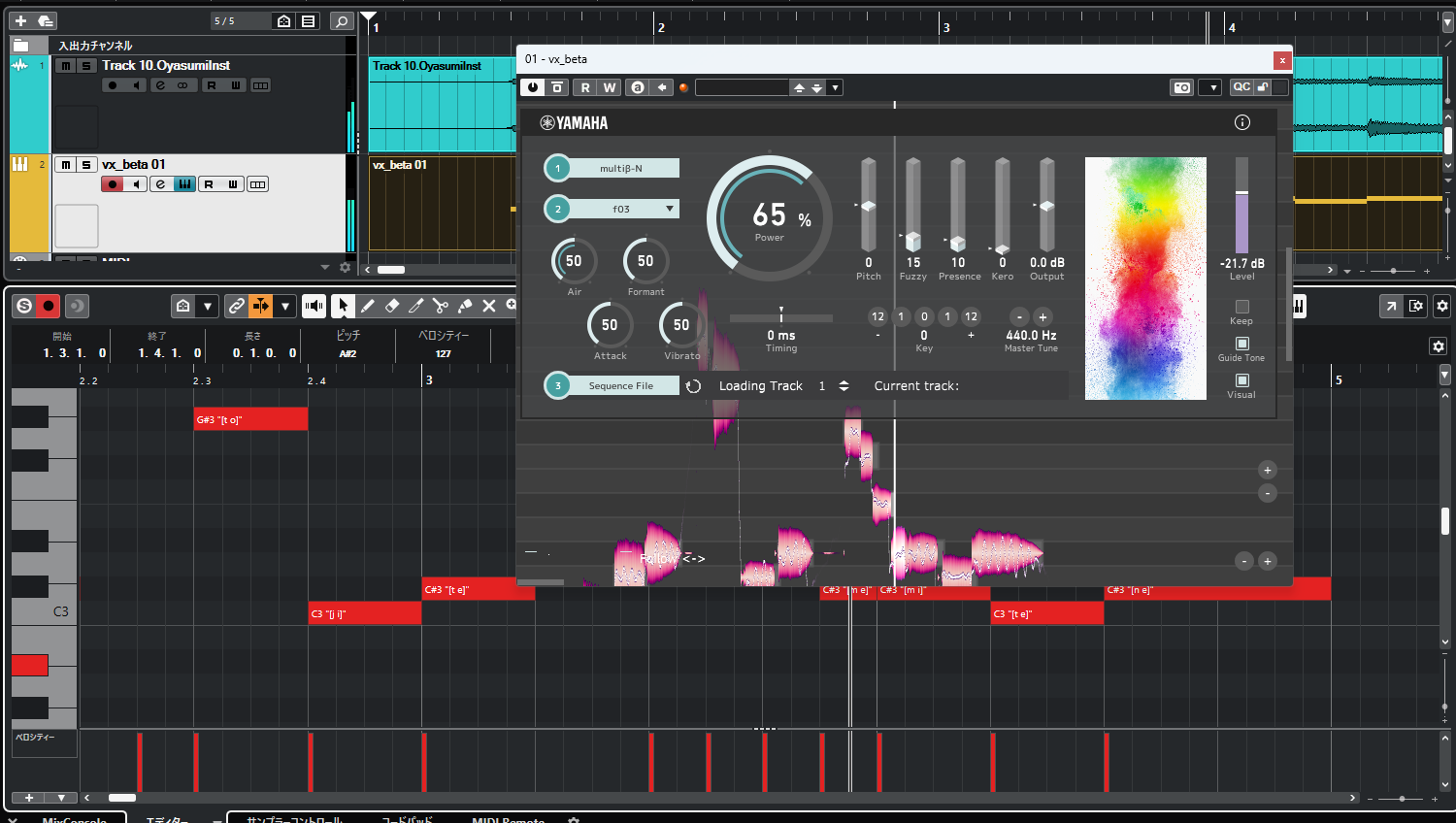
Task: Click the reload icon next to Sequence File
Action: click(693, 386)
